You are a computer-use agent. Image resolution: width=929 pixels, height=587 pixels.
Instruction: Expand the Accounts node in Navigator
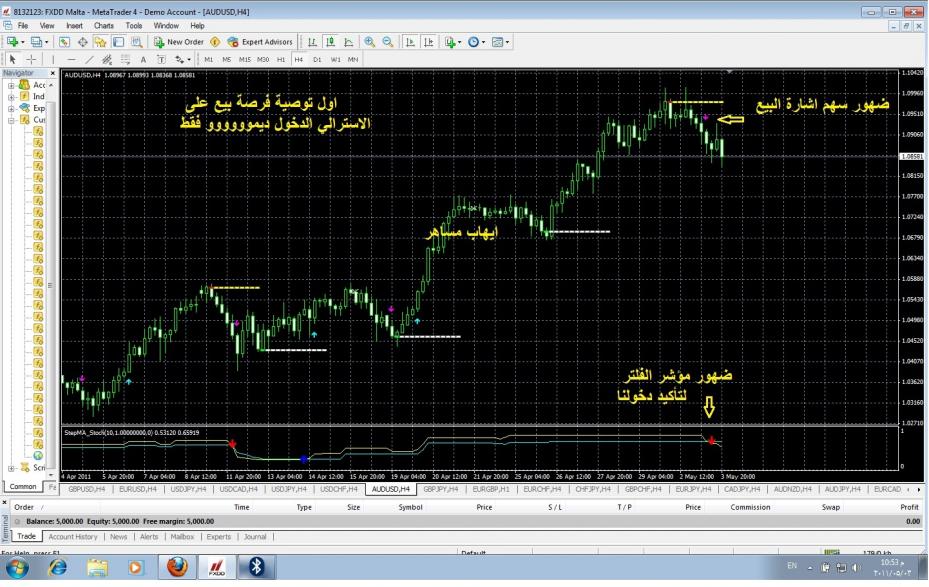coord(12,85)
